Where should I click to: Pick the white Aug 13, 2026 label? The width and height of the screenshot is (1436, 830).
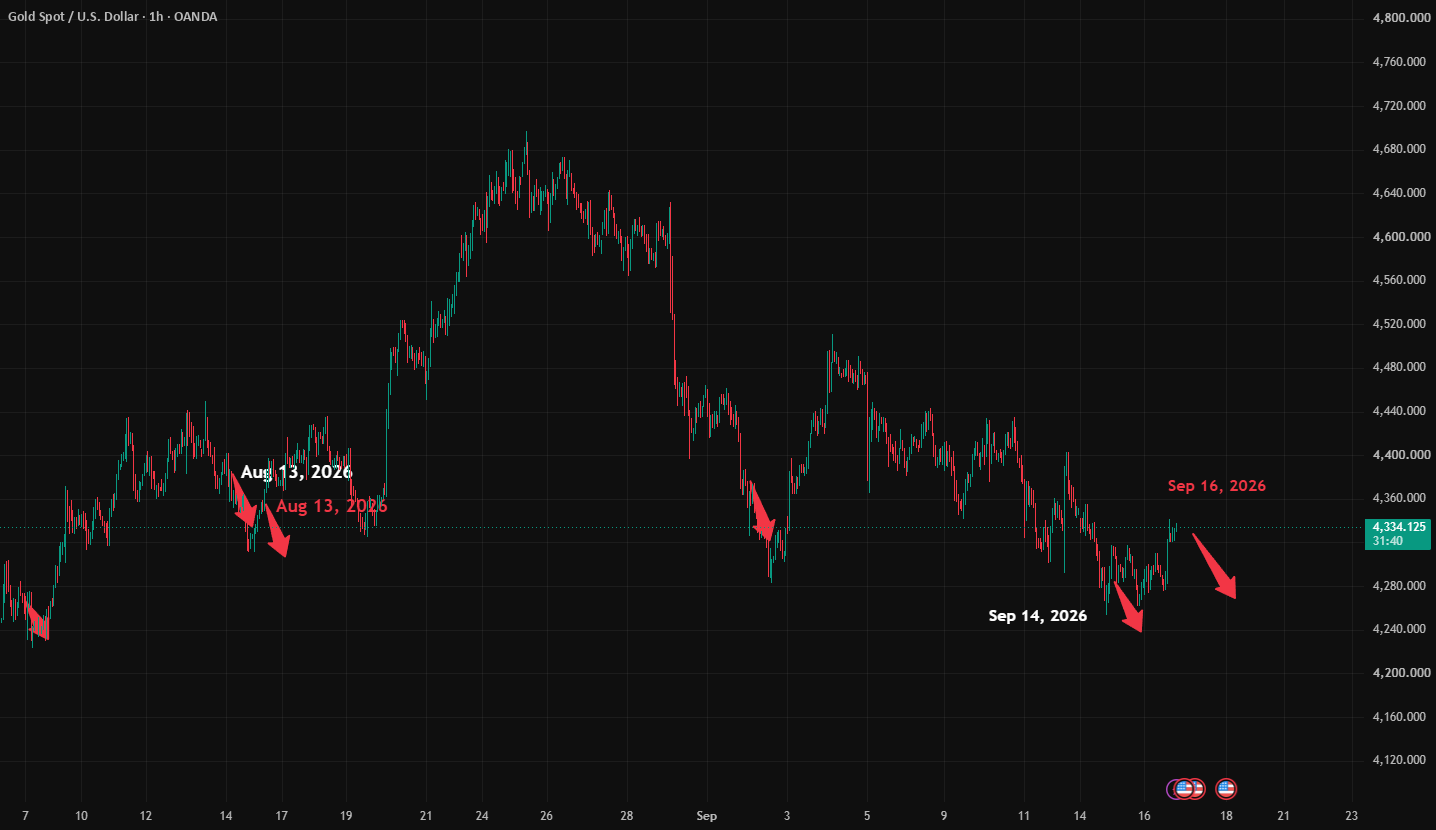(297, 472)
